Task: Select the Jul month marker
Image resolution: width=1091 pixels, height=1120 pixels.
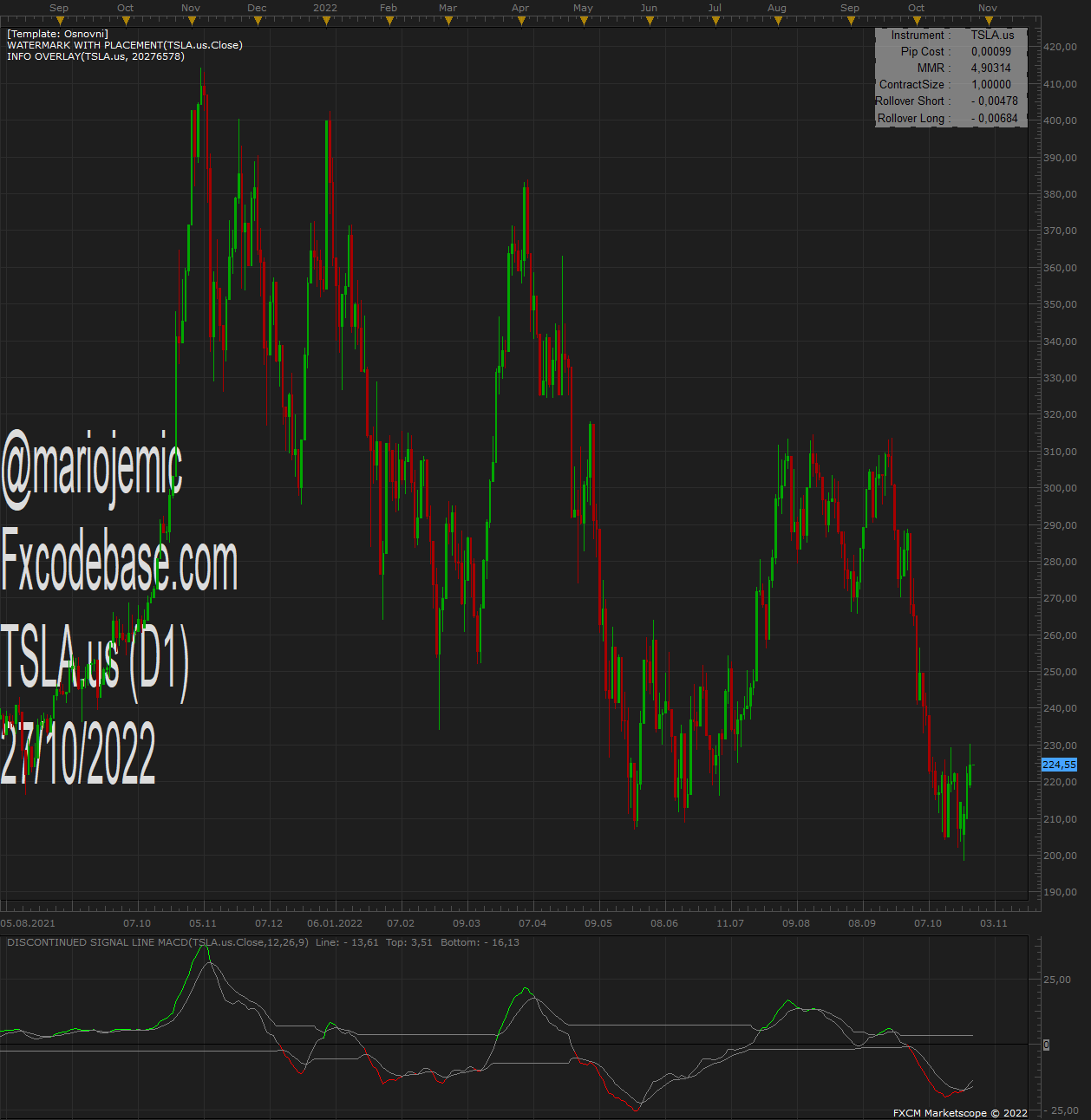Action: [715, 8]
